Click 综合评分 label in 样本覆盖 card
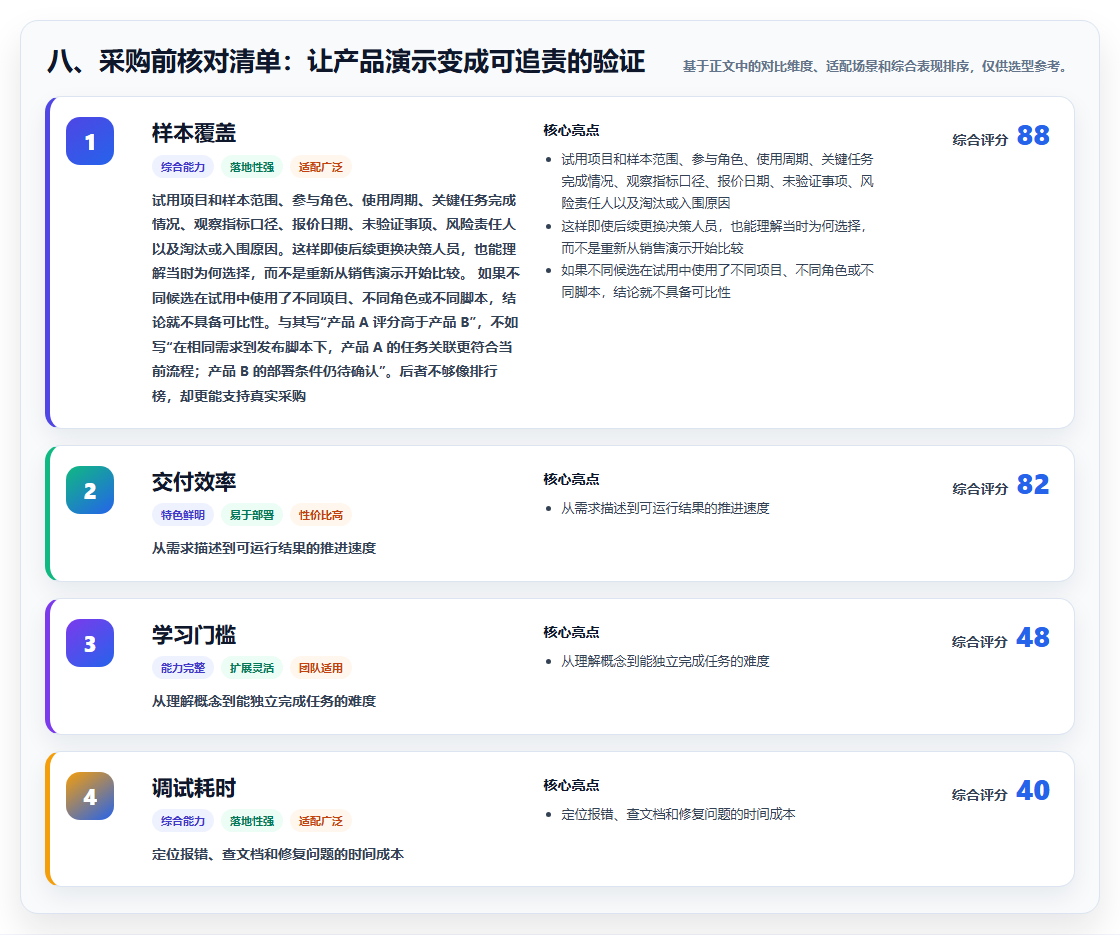 [980, 140]
